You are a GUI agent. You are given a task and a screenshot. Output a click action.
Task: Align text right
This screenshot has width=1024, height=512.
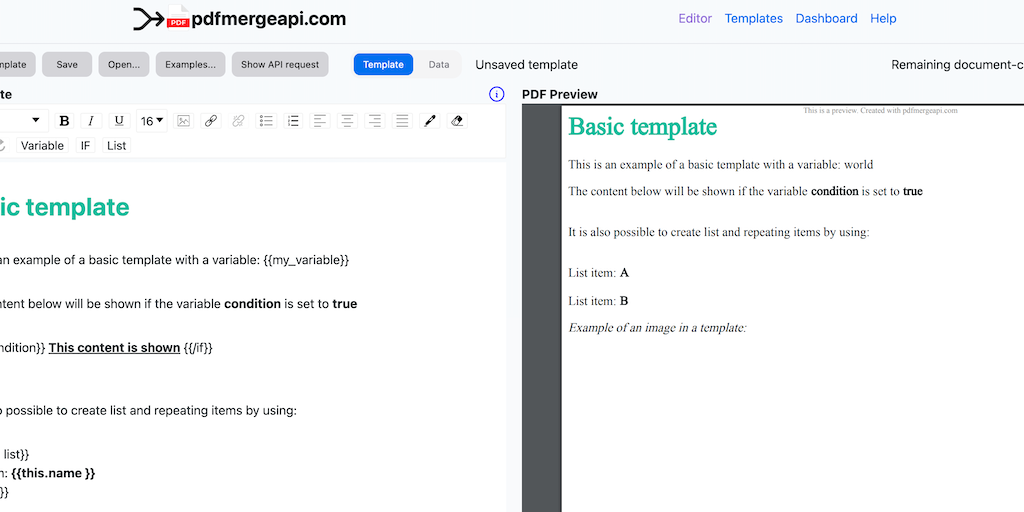tap(375, 121)
